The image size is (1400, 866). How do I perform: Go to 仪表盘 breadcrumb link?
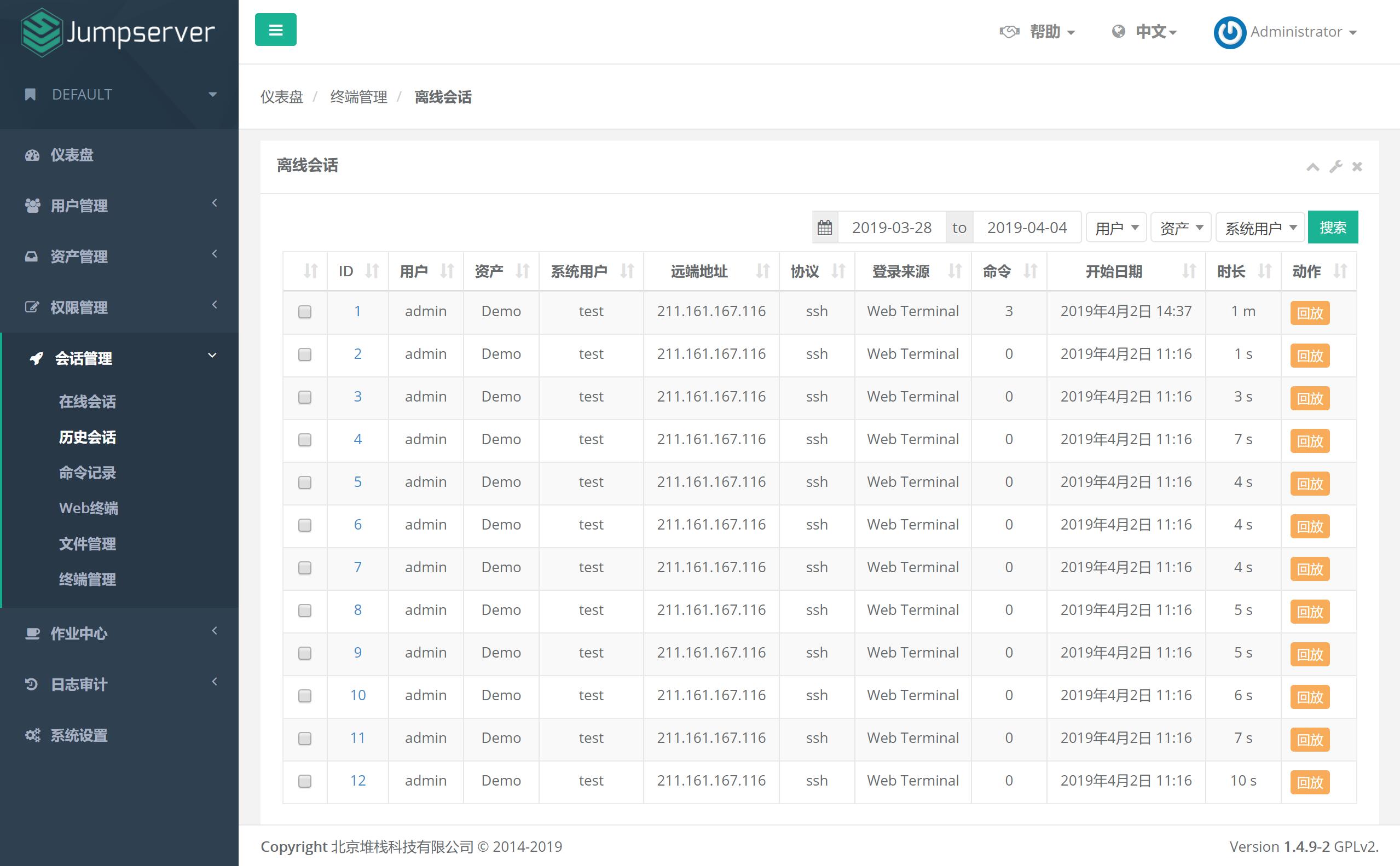click(x=281, y=97)
